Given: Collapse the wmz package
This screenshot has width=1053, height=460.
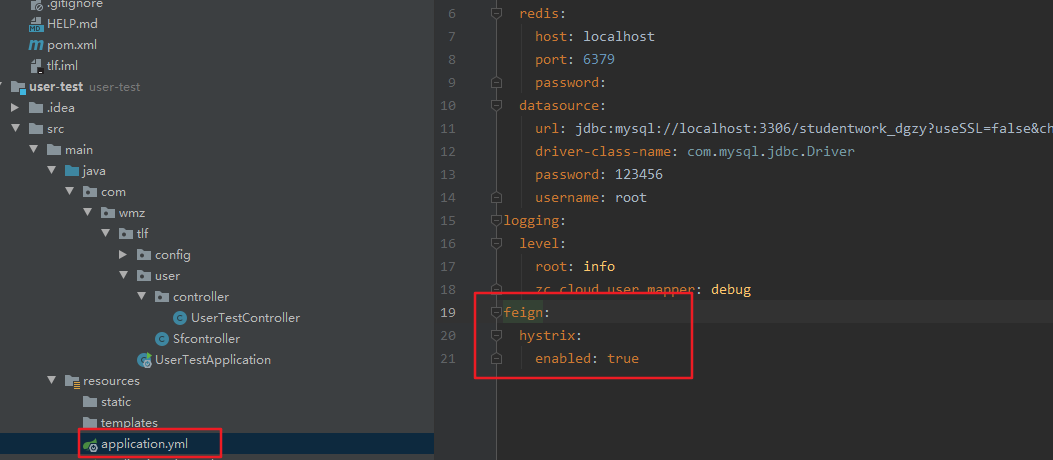Looking at the screenshot, I should [x=87, y=212].
